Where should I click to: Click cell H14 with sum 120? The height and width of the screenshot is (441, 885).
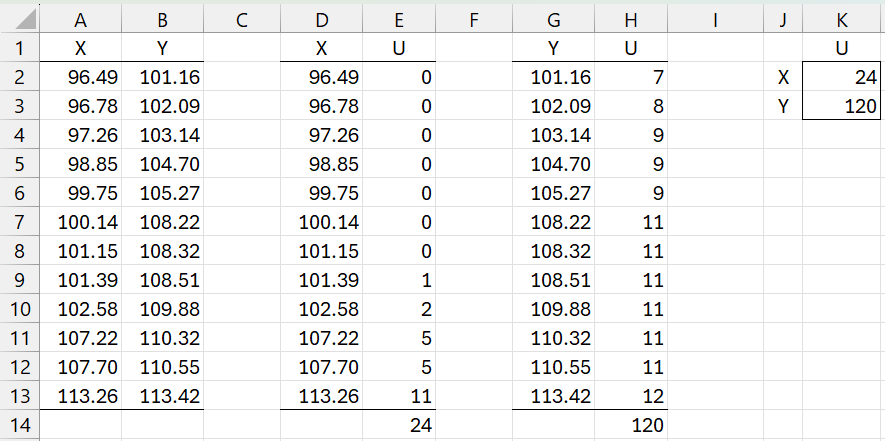point(629,424)
